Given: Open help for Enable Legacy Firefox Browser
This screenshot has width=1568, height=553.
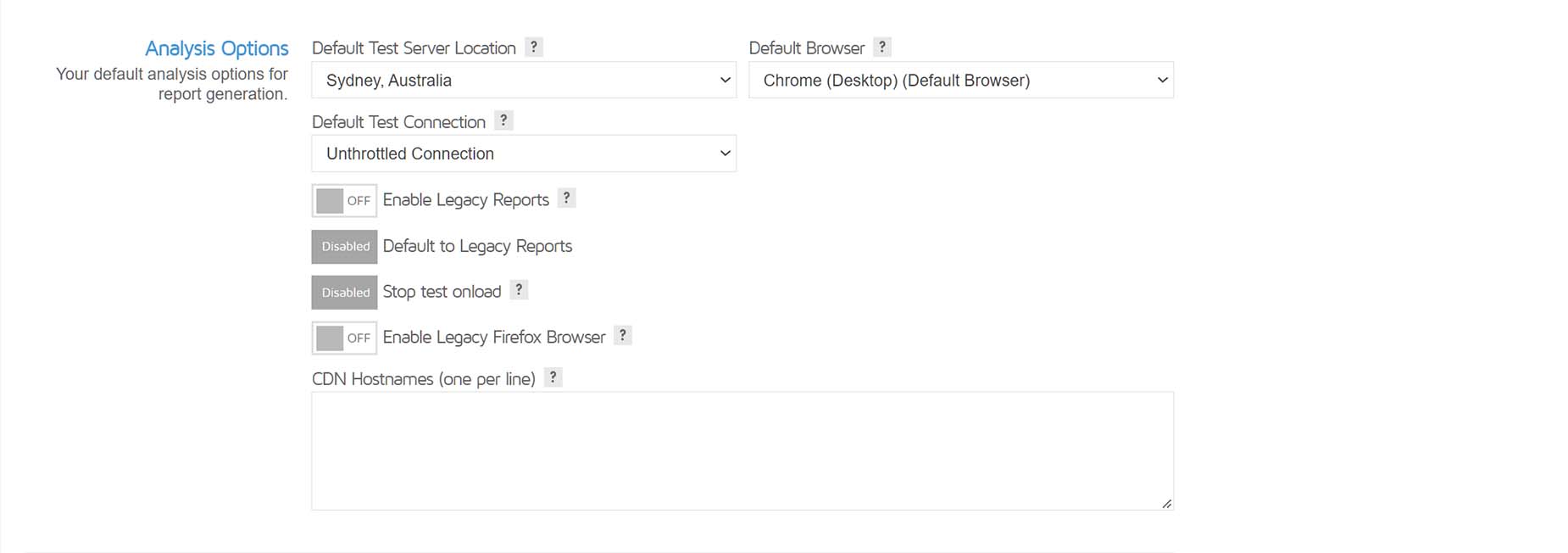Looking at the screenshot, I should pos(623,336).
